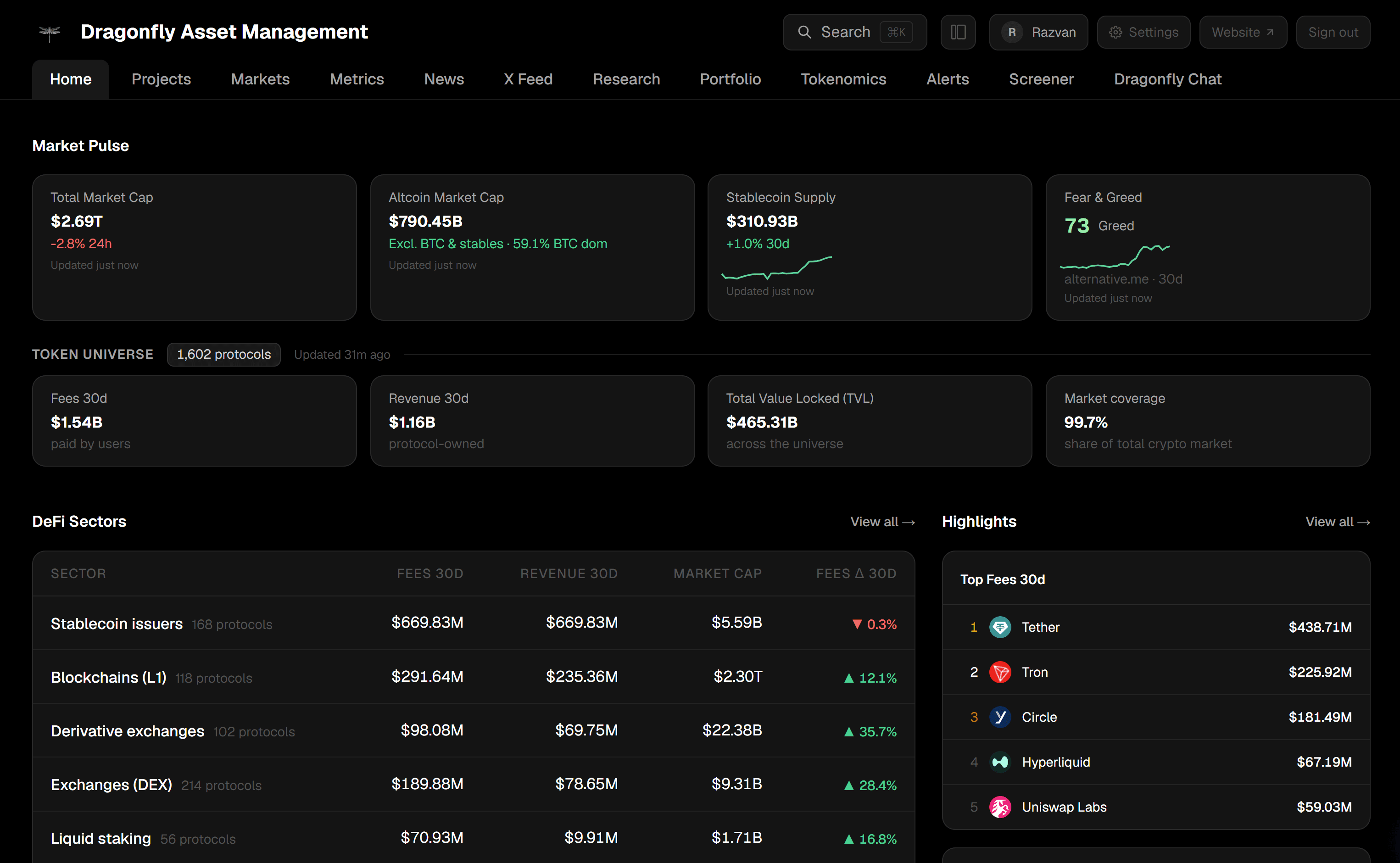Click View all for Highlights
The height and width of the screenshot is (863, 1400).
1337,522
